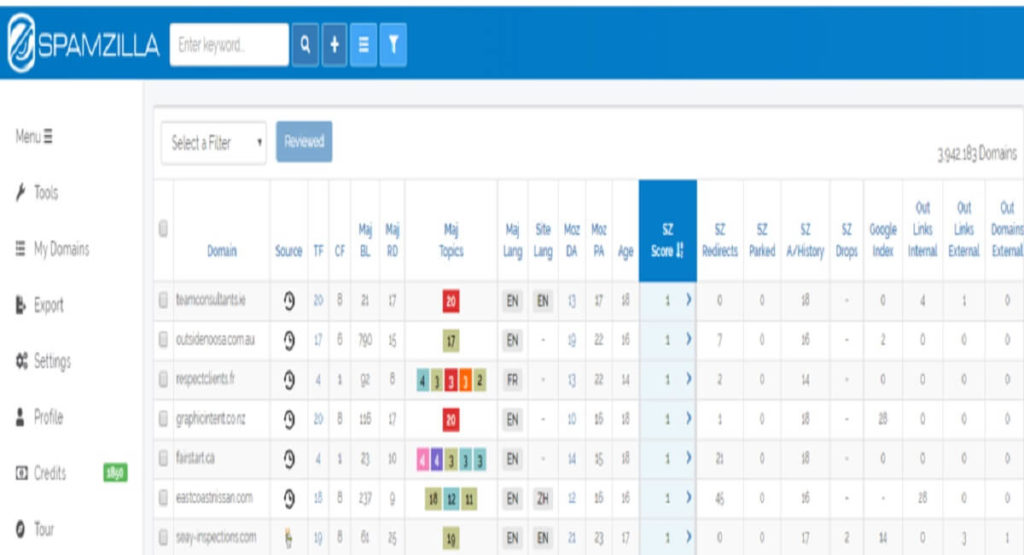Click the green credits count badge

click(x=115, y=472)
